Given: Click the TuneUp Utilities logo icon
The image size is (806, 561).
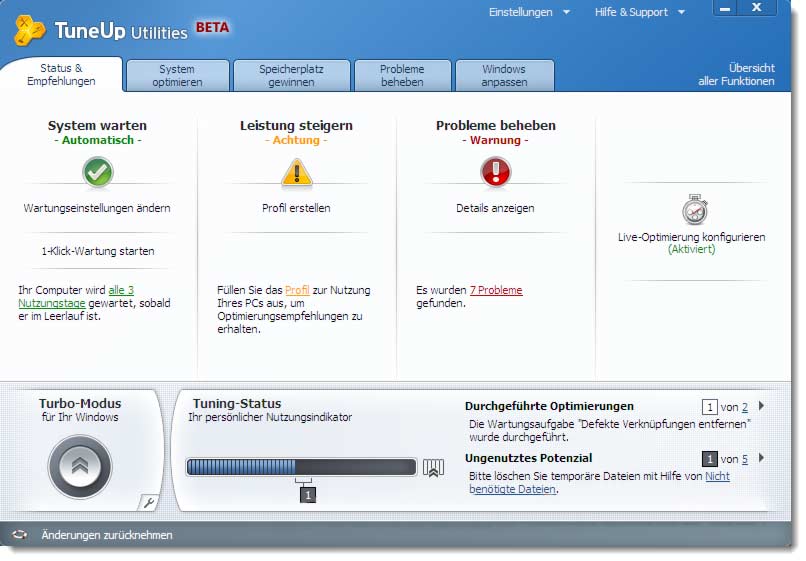Looking at the screenshot, I should (29, 30).
